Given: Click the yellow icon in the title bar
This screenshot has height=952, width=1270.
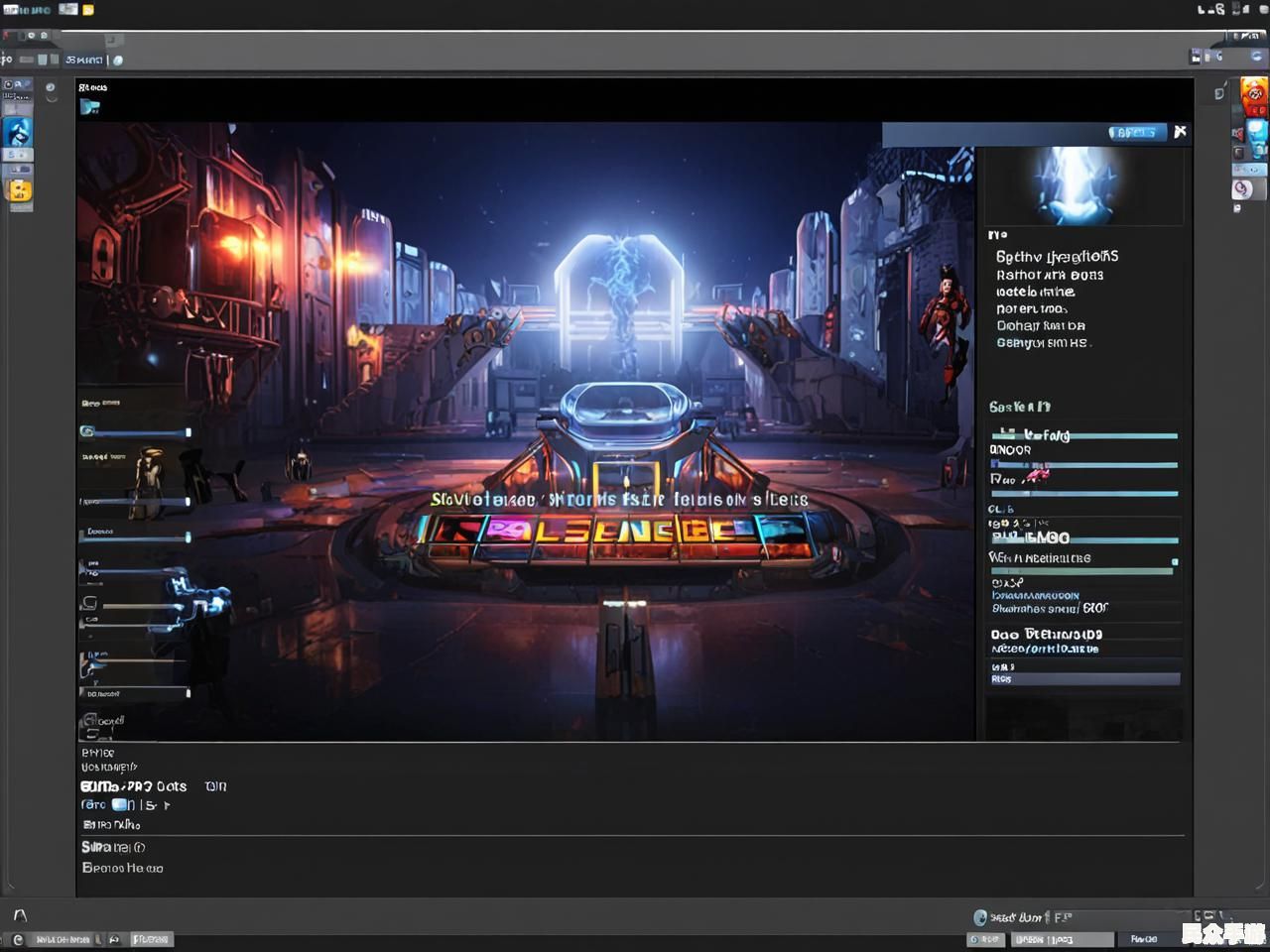Looking at the screenshot, I should coord(88,10).
